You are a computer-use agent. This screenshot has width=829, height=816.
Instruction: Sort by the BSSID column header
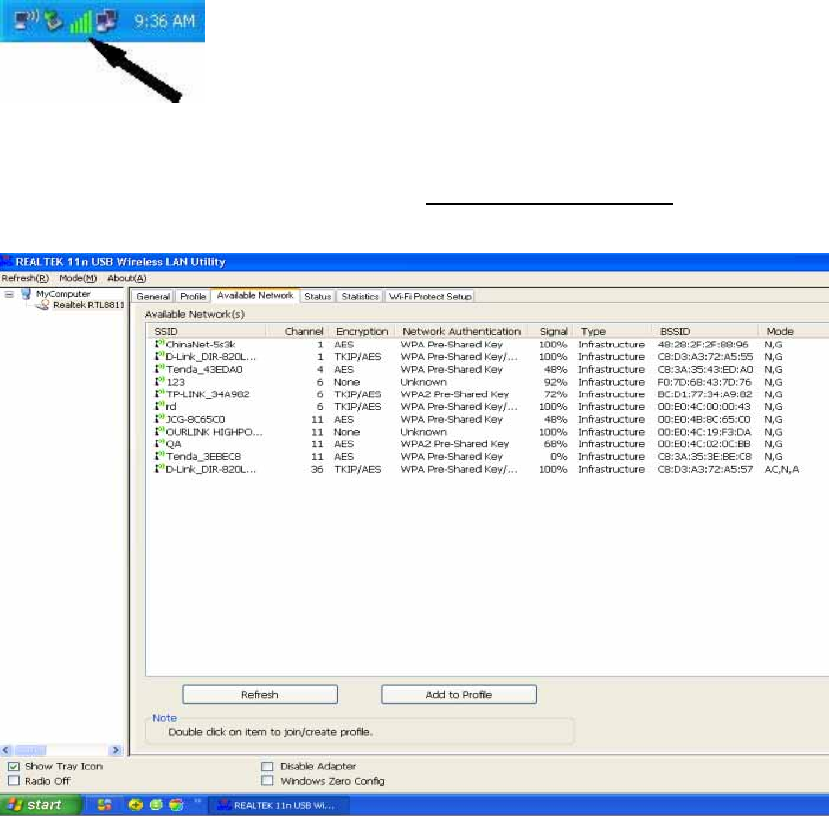(x=703, y=331)
